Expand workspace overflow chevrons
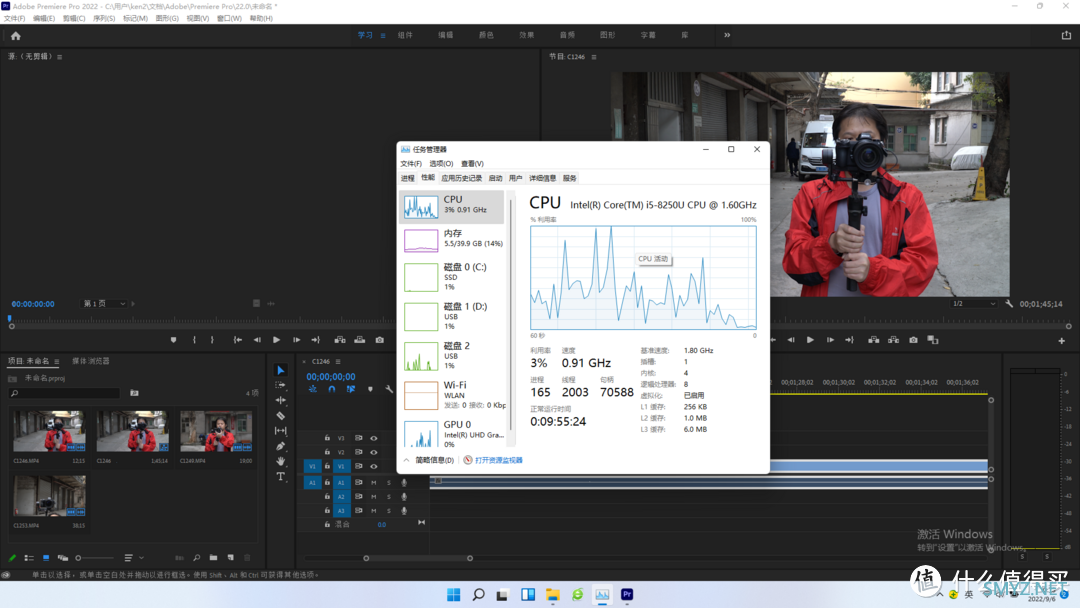The height and width of the screenshot is (608, 1080). [x=727, y=35]
